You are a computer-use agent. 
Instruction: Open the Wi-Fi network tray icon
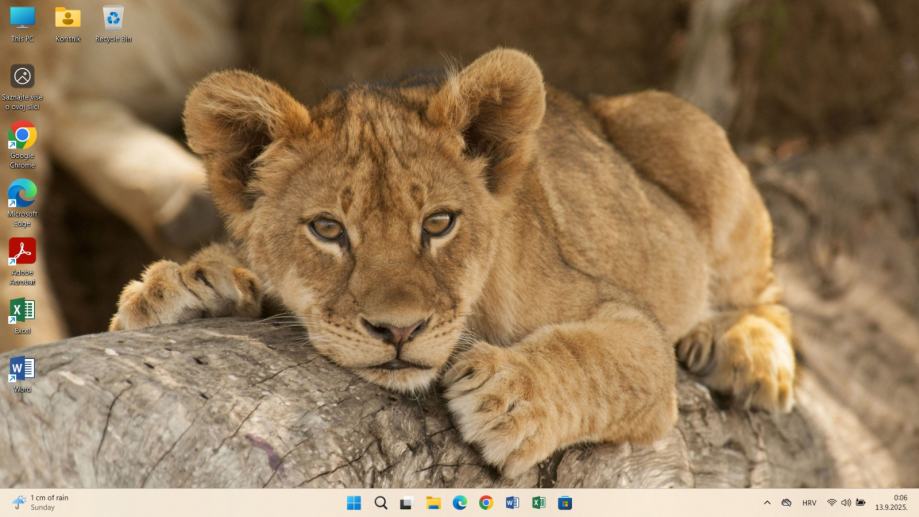click(832, 503)
